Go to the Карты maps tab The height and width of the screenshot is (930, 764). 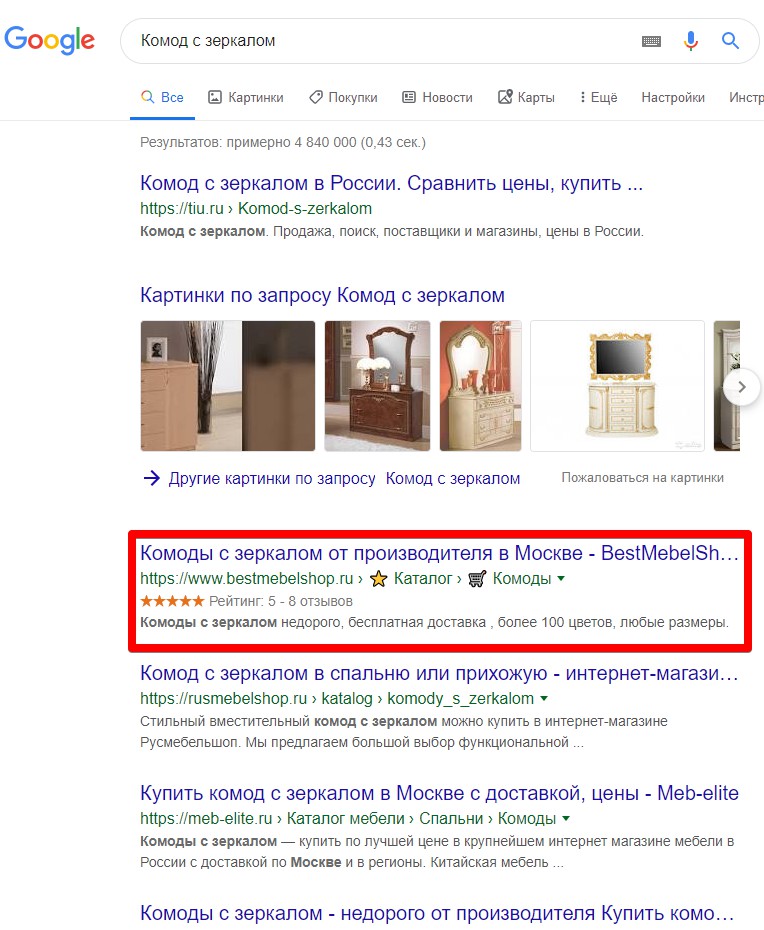[x=526, y=97]
